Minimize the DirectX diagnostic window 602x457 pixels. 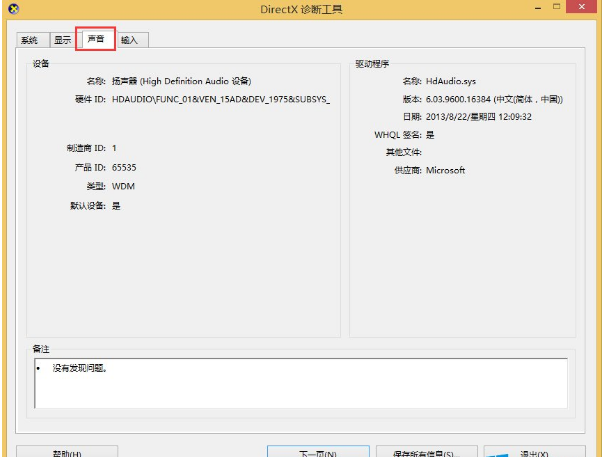coord(538,7)
